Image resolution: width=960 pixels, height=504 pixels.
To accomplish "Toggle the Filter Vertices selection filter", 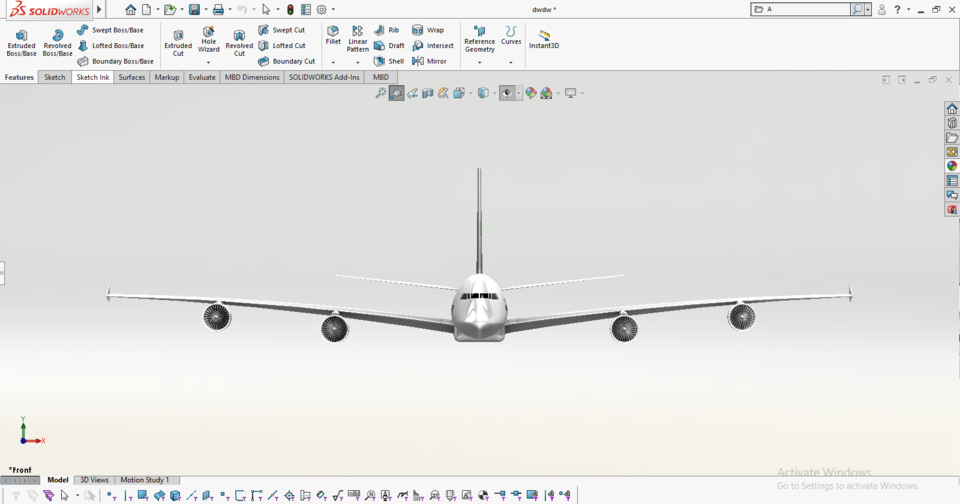I will [x=110, y=495].
